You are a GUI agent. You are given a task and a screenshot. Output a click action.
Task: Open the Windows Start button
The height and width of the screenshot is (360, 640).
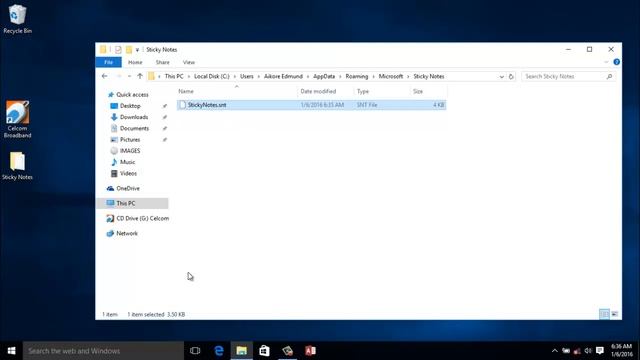[11, 351]
